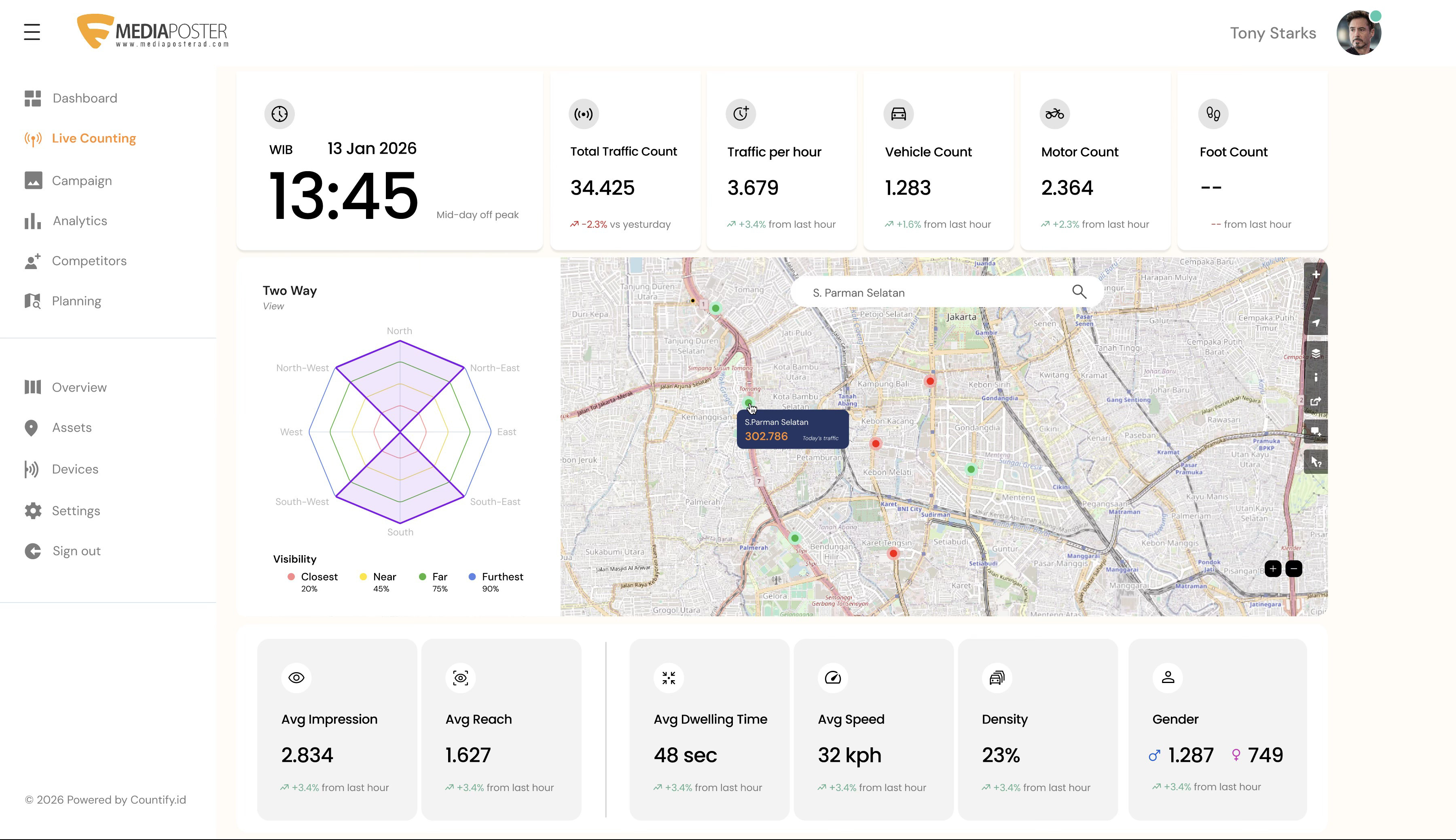Click the Far visibility legend dot
1456x840 pixels.
pyautogui.click(x=423, y=576)
